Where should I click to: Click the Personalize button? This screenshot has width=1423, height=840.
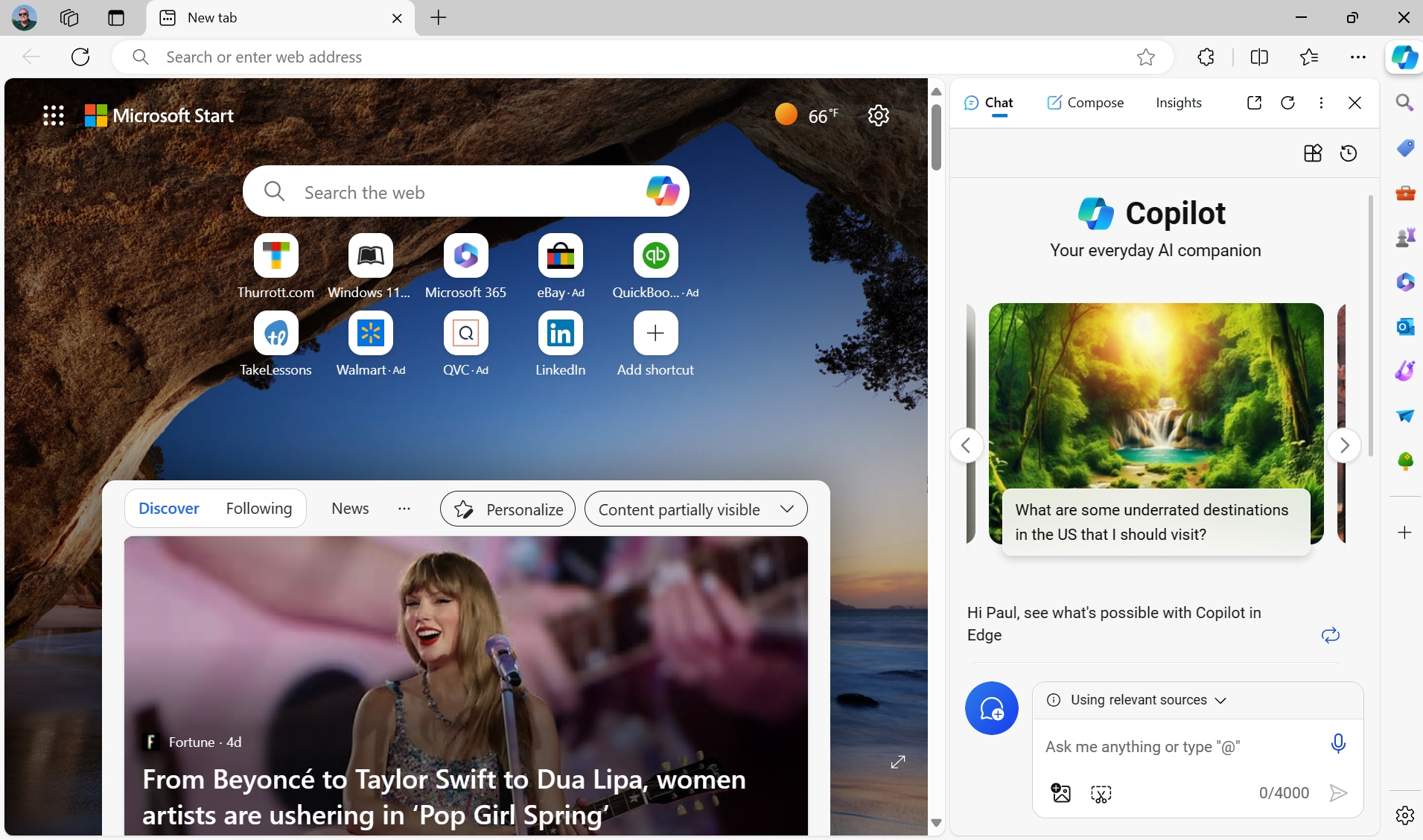(508, 509)
